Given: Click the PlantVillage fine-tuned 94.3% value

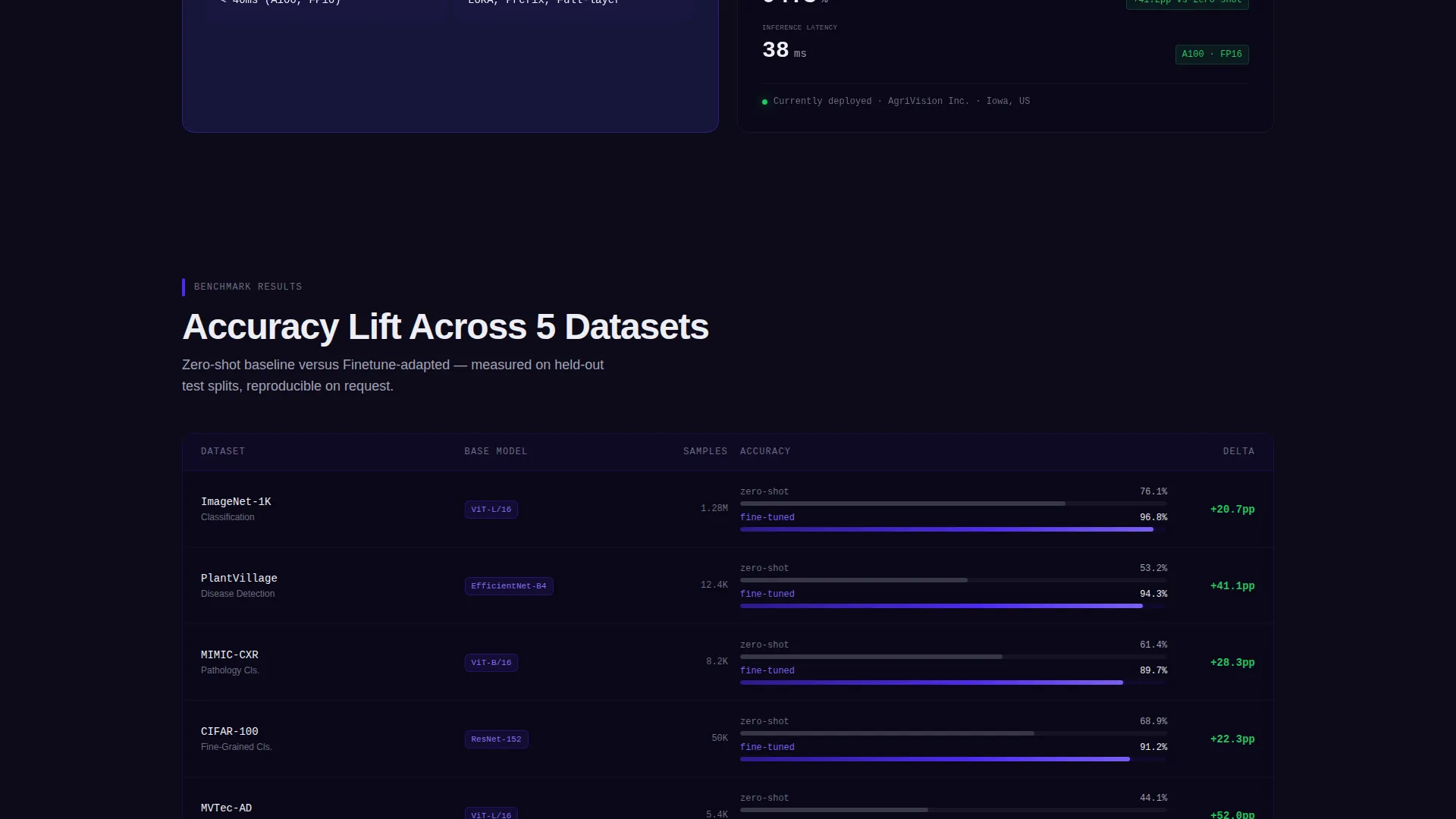Looking at the screenshot, I should coord(1153,594).
